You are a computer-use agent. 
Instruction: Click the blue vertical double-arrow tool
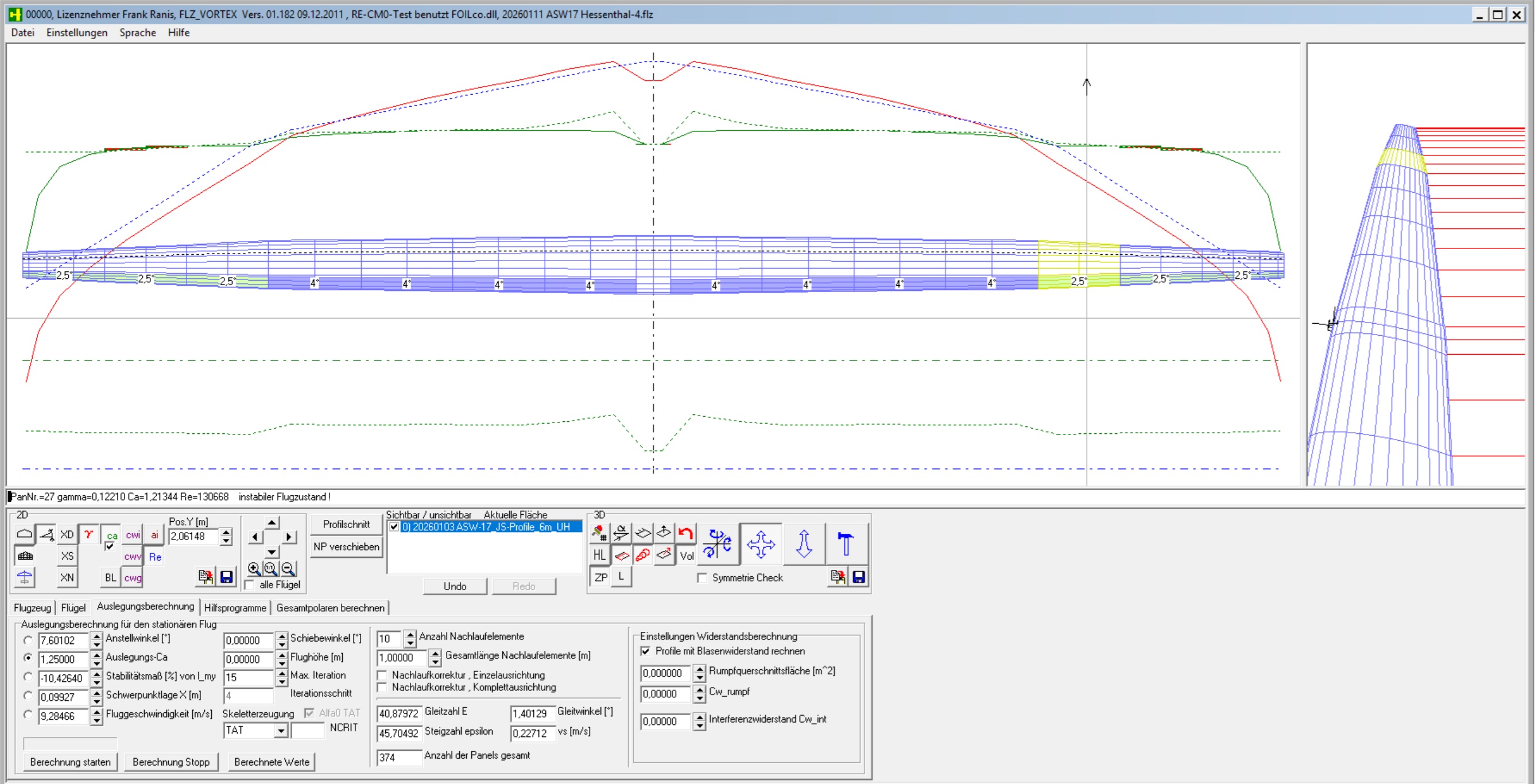click(x=804, y=544)
